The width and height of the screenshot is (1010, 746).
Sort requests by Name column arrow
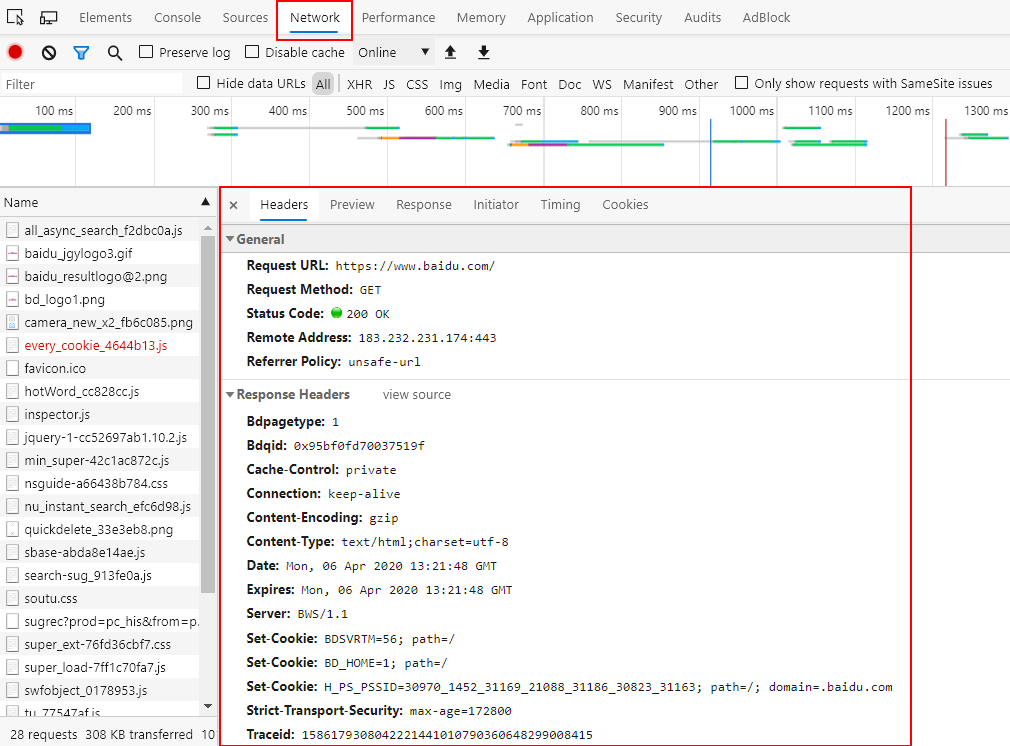tap(205, 202)
